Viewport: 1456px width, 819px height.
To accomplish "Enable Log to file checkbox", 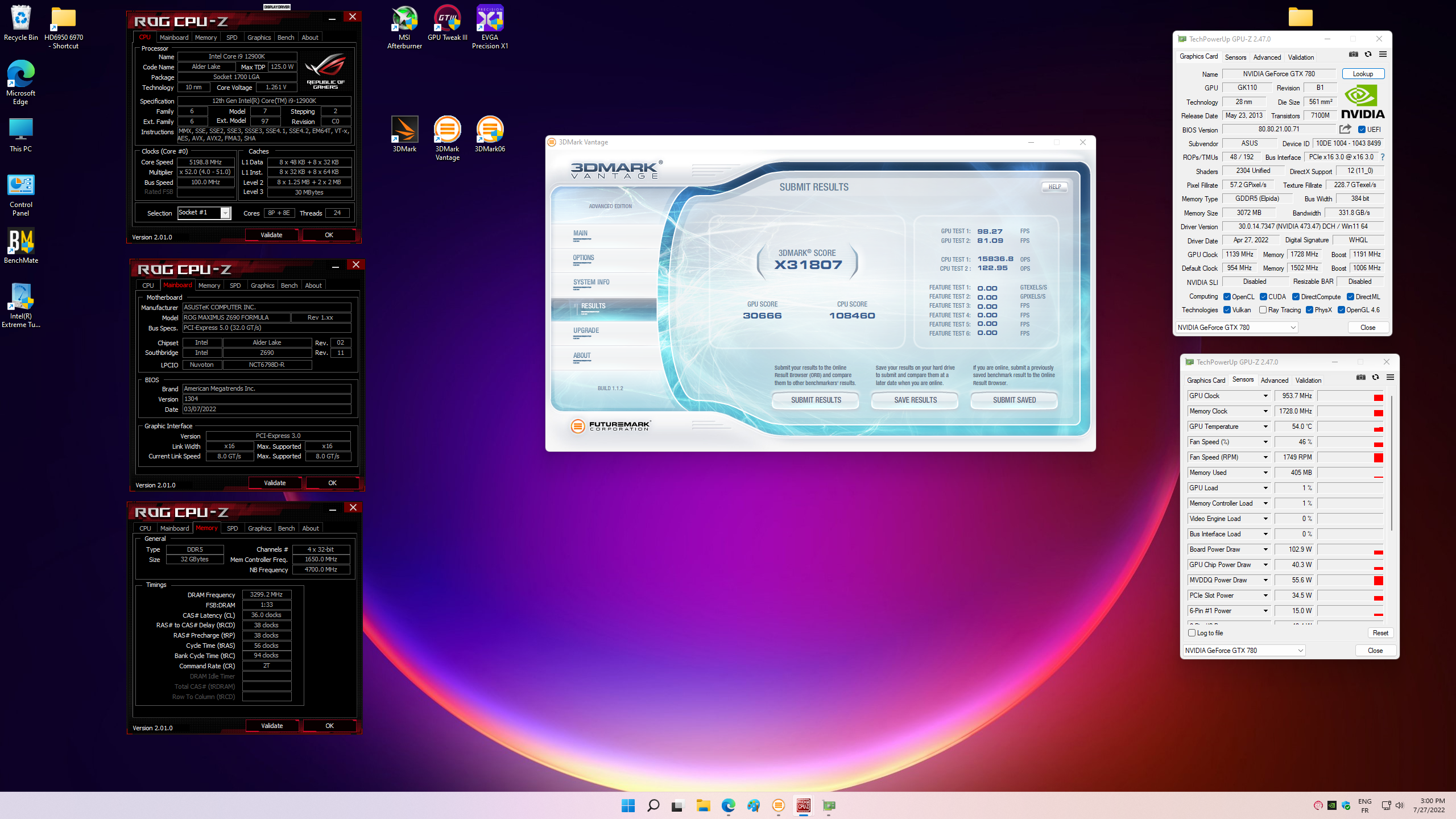I will (1192, 632).
